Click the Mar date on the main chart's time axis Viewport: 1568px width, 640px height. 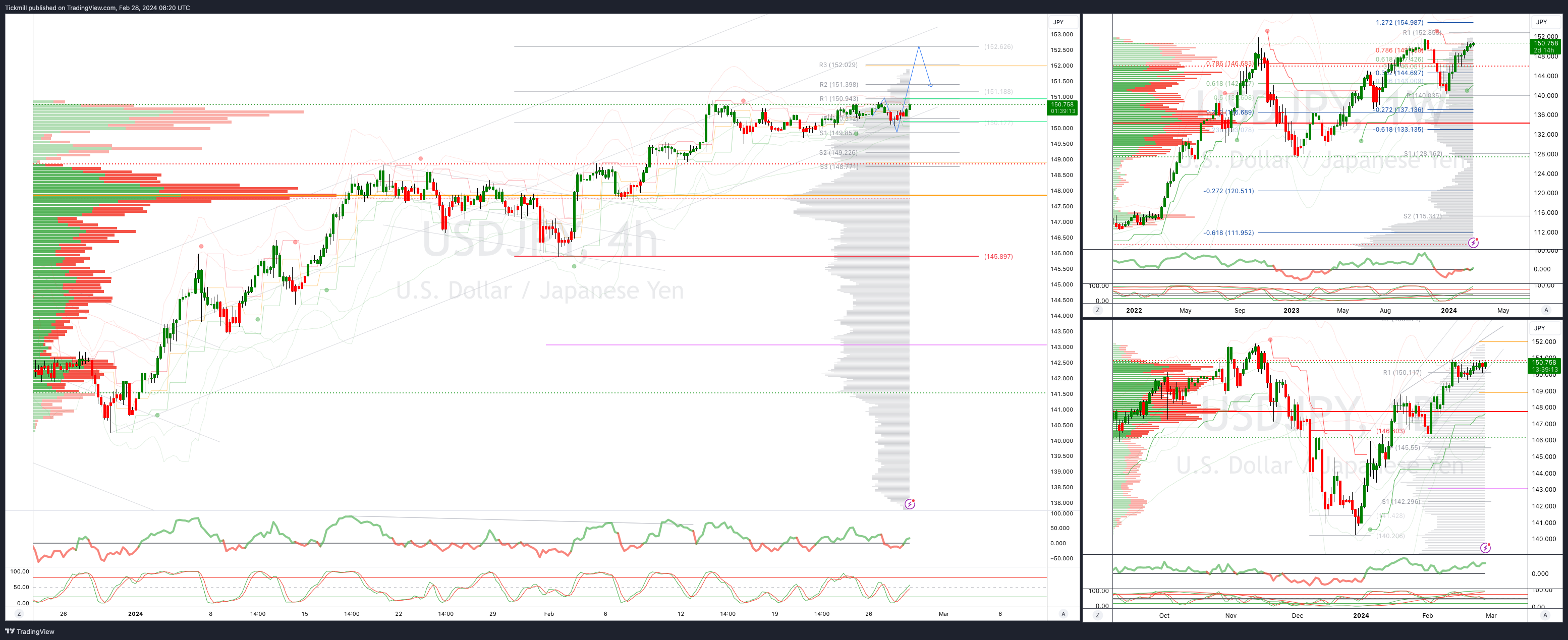pyautogui.click(x=943, y=614)
